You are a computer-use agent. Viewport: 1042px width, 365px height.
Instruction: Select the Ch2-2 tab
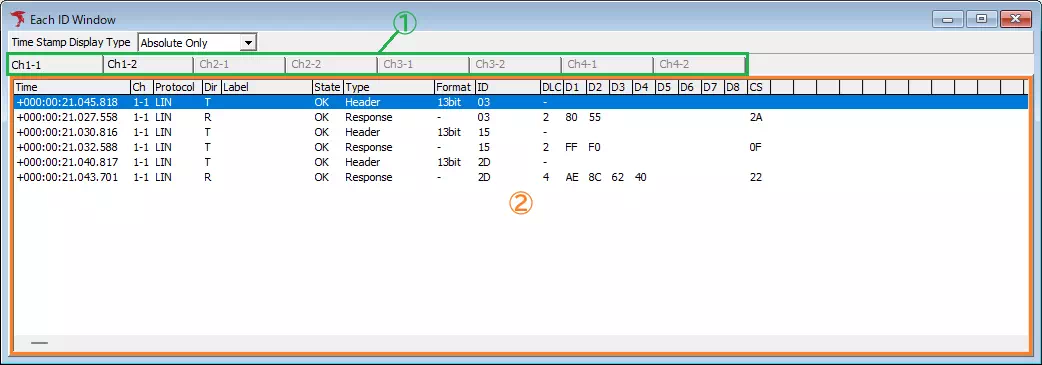(x=332, y=64)
